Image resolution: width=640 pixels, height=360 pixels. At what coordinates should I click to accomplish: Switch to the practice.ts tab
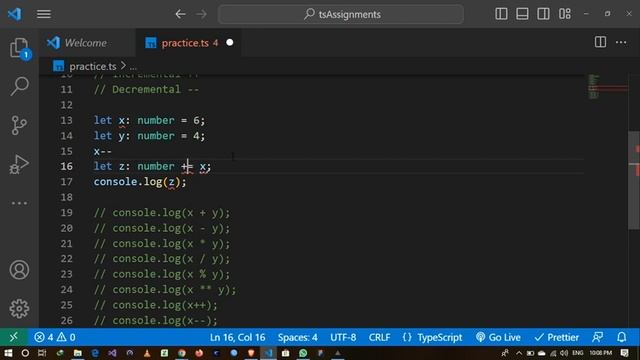click(x=184, y=42)
